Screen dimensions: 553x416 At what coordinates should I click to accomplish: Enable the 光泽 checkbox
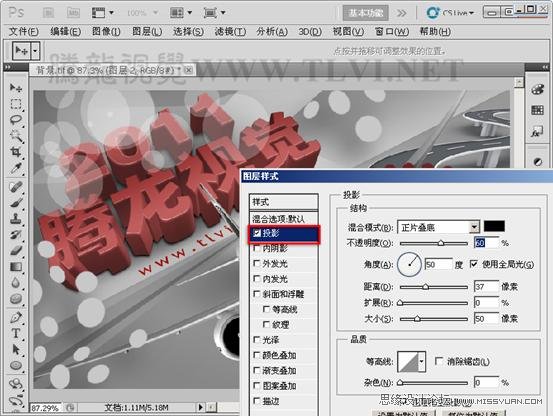[x=257, y=340]
